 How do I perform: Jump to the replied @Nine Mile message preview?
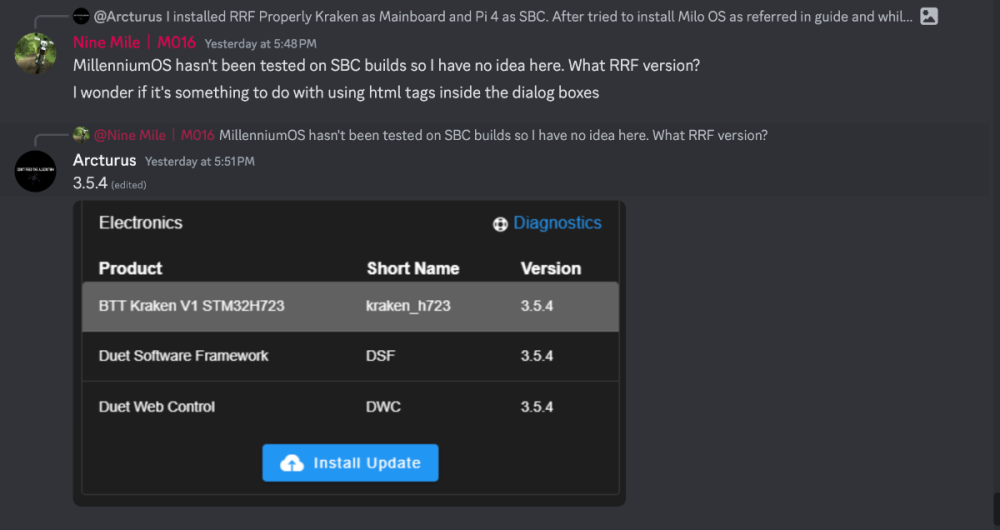[x=430, y=135]
